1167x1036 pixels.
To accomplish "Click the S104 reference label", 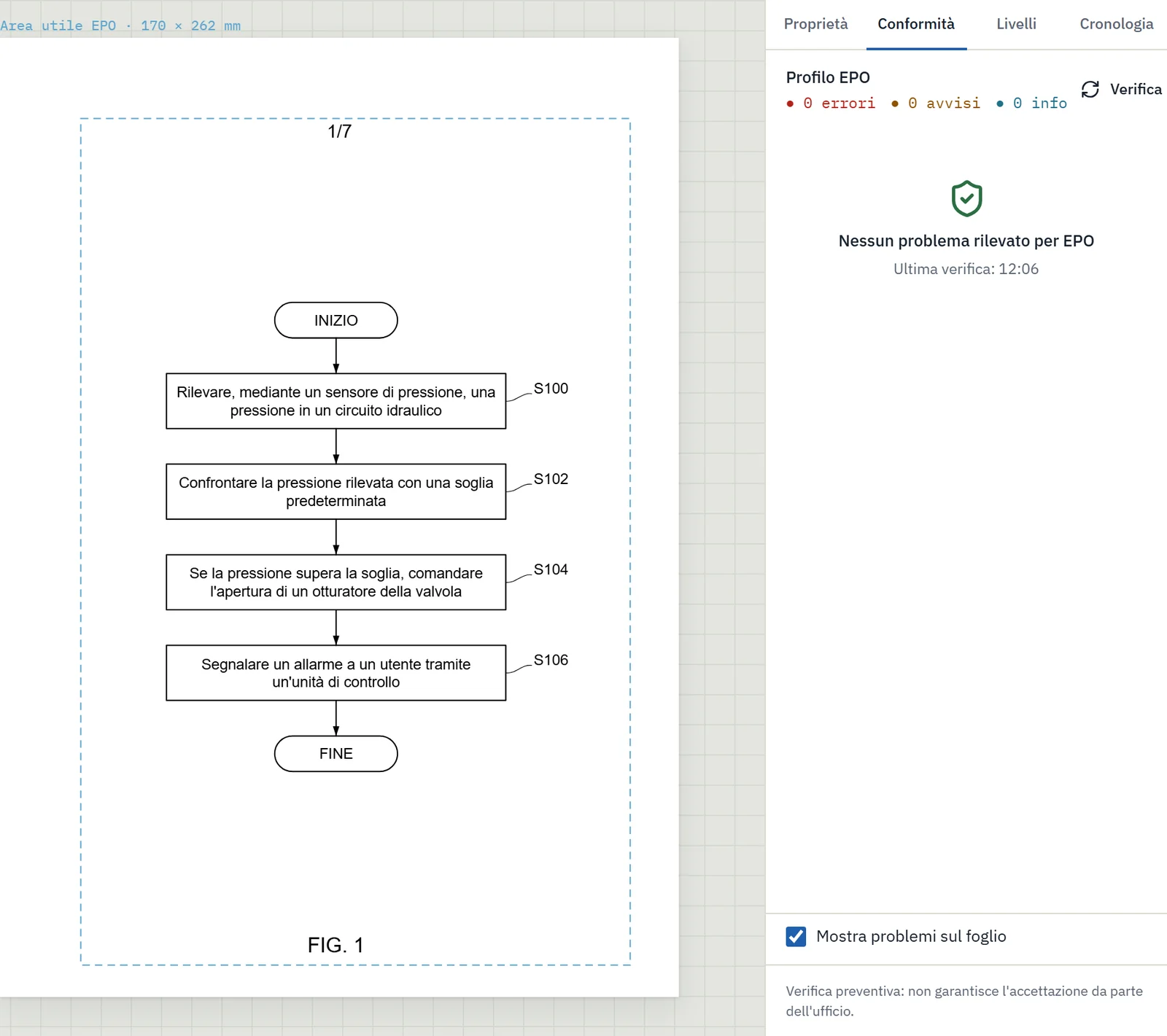I will (551, 569).
